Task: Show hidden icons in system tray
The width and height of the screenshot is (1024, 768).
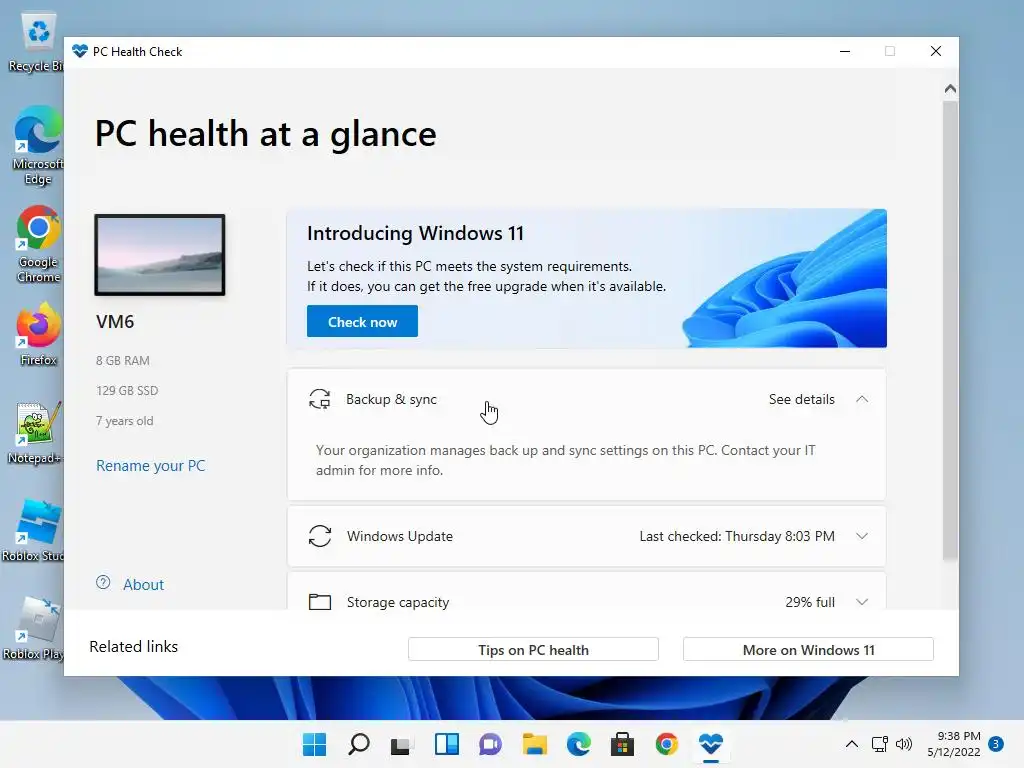Action: click(x=852, y=744)
